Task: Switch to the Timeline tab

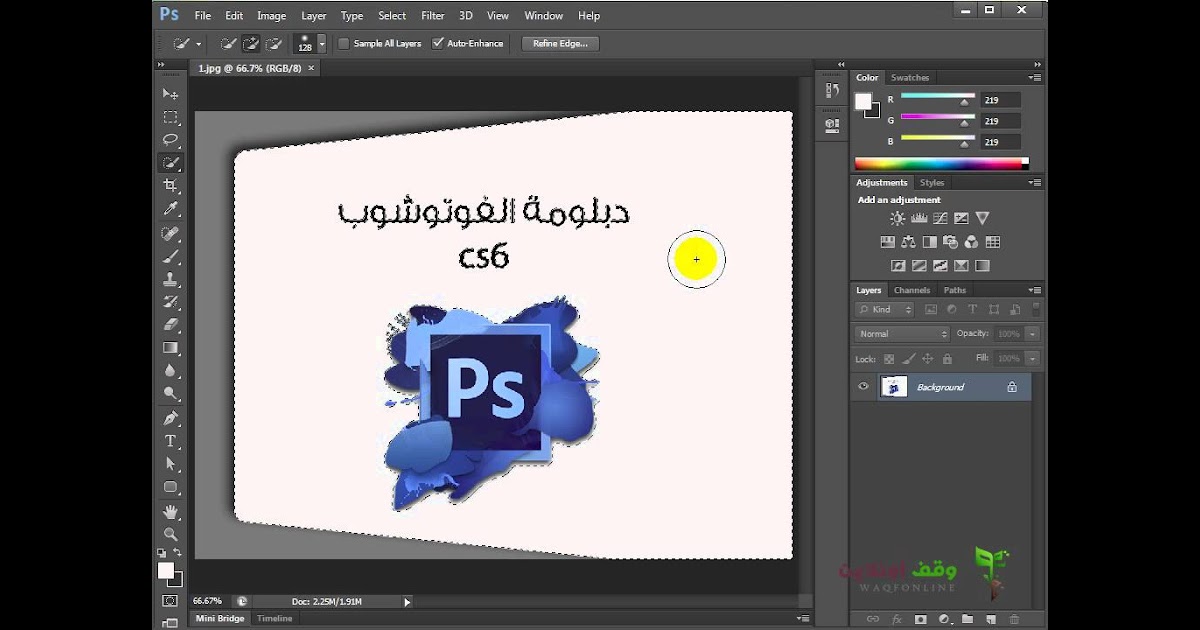Action: pyautogui.click(x=275, y=619)
